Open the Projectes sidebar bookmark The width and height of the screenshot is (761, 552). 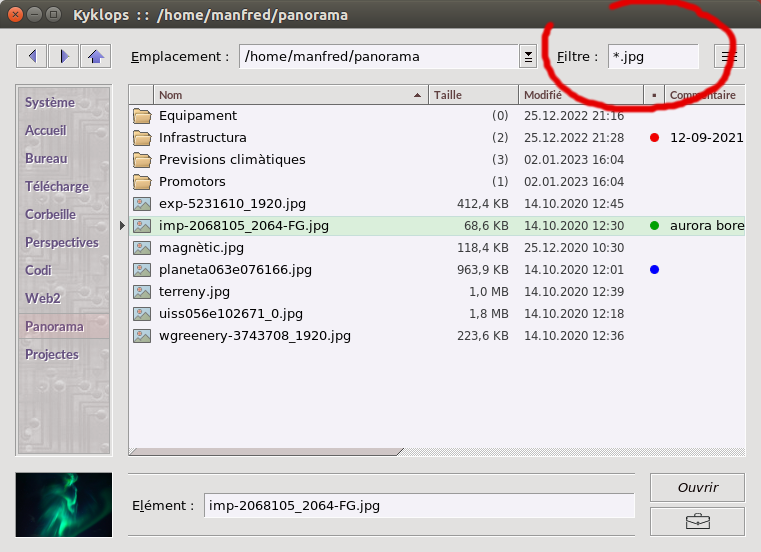(52, 354)
